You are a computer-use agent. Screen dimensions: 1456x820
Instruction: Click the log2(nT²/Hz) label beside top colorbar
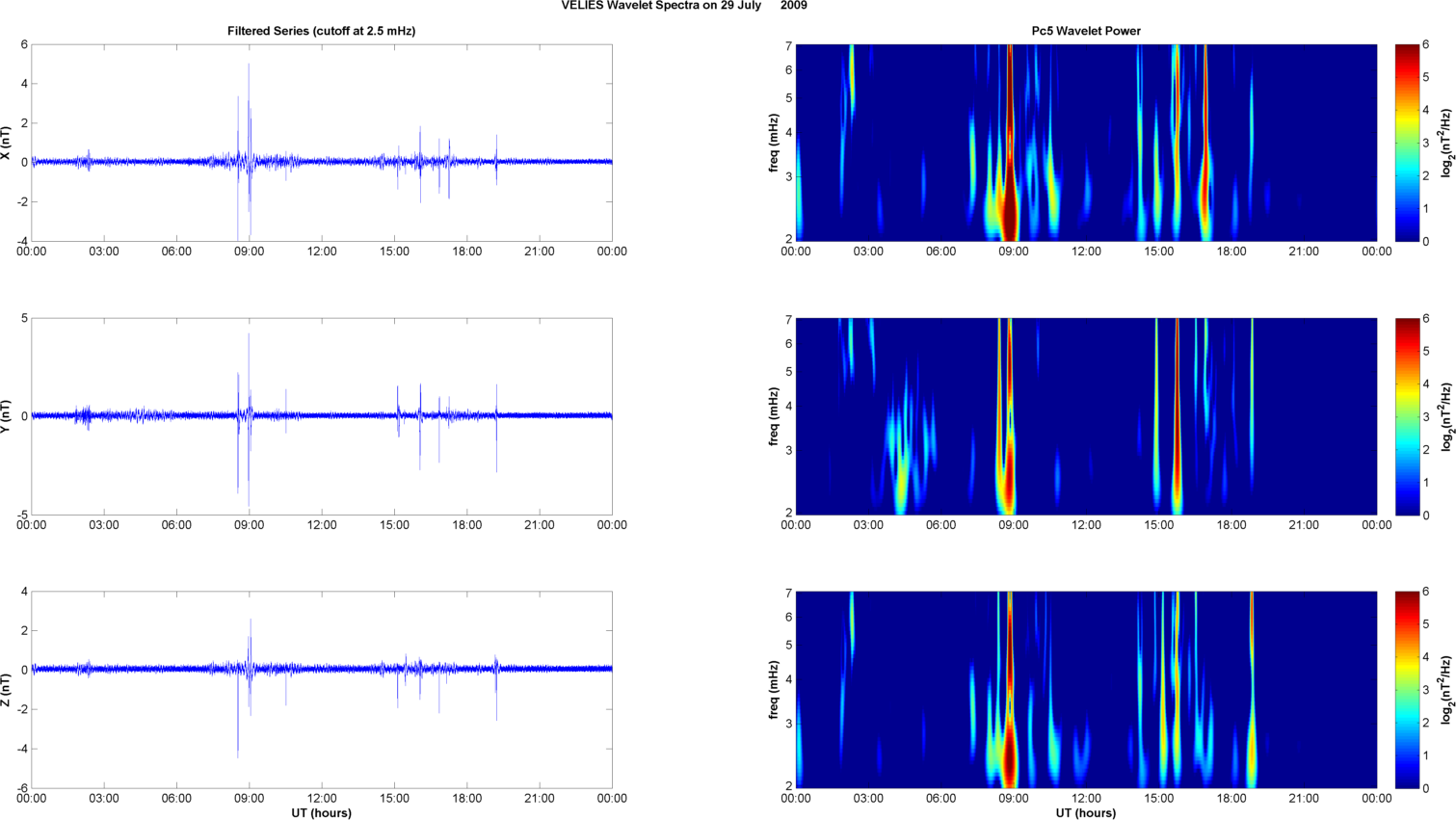coord(1446,143)
